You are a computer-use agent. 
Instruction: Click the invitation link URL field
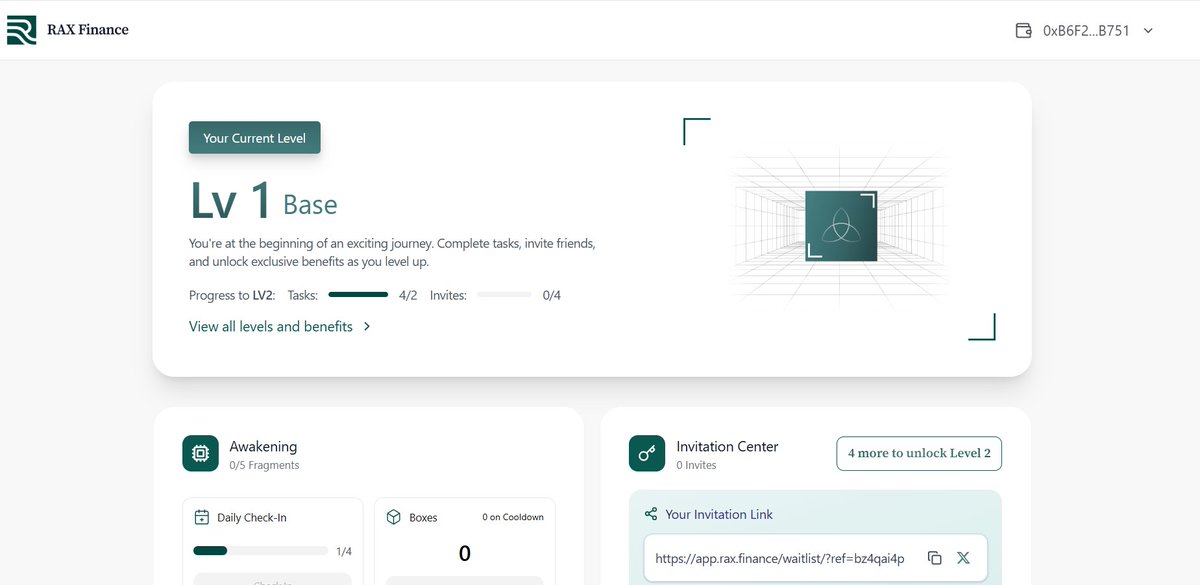tap(815, 558)
